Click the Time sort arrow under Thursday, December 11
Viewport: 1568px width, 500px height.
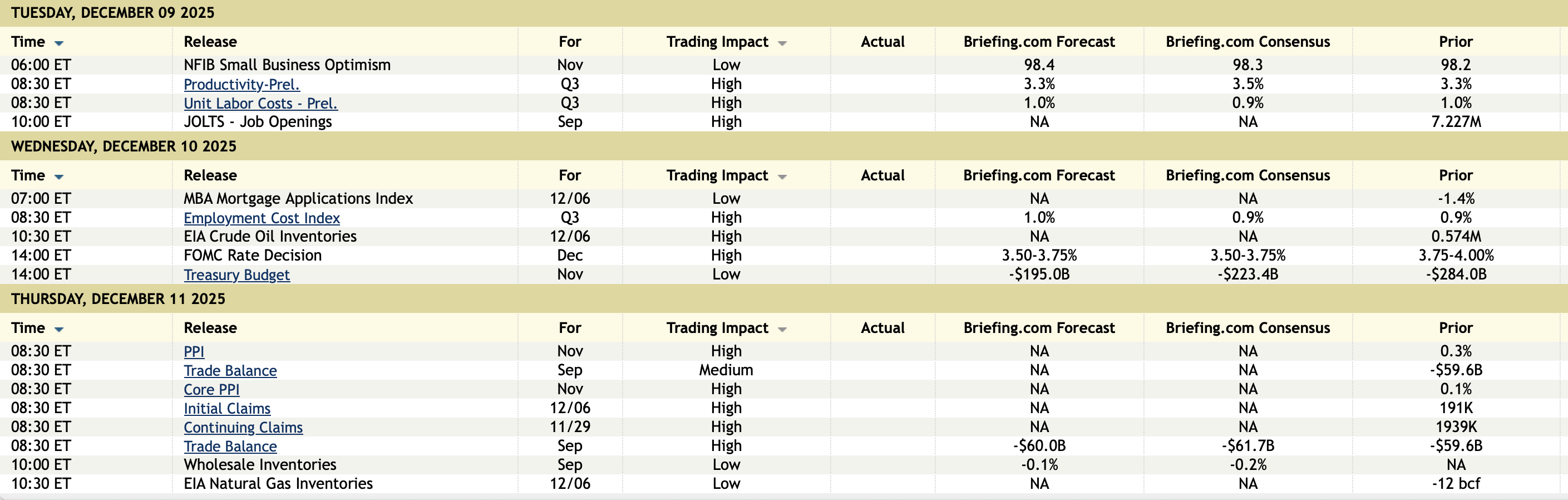click(59, 330)
